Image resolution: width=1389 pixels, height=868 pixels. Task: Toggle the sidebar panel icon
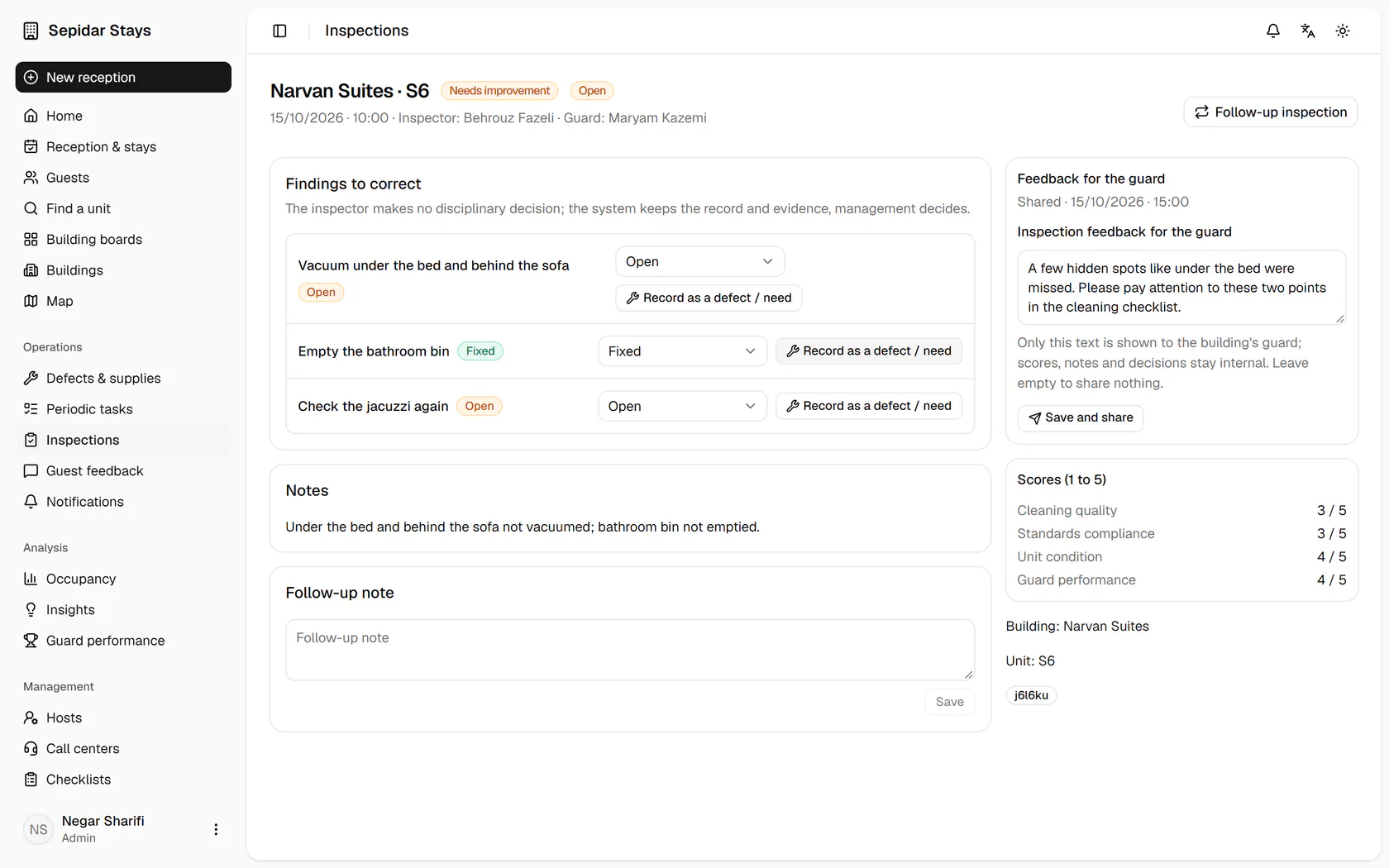pyautogui.click(x=279, y=31)
